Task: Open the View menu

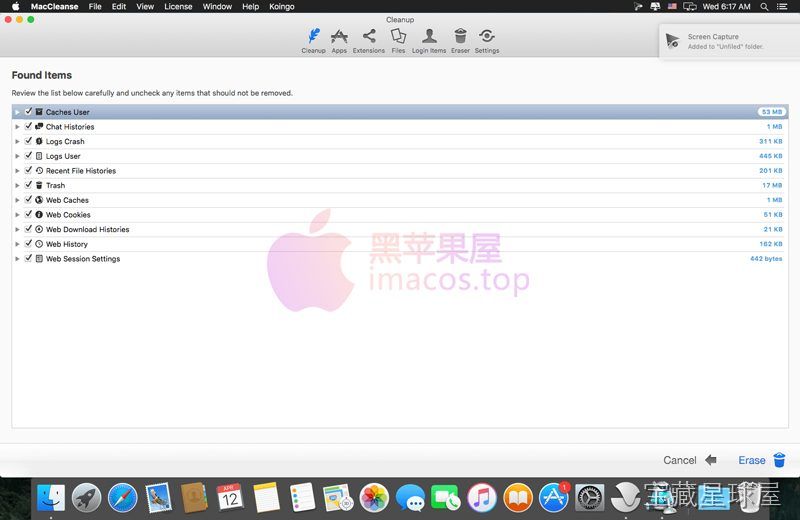Action: tap(145, 7)
